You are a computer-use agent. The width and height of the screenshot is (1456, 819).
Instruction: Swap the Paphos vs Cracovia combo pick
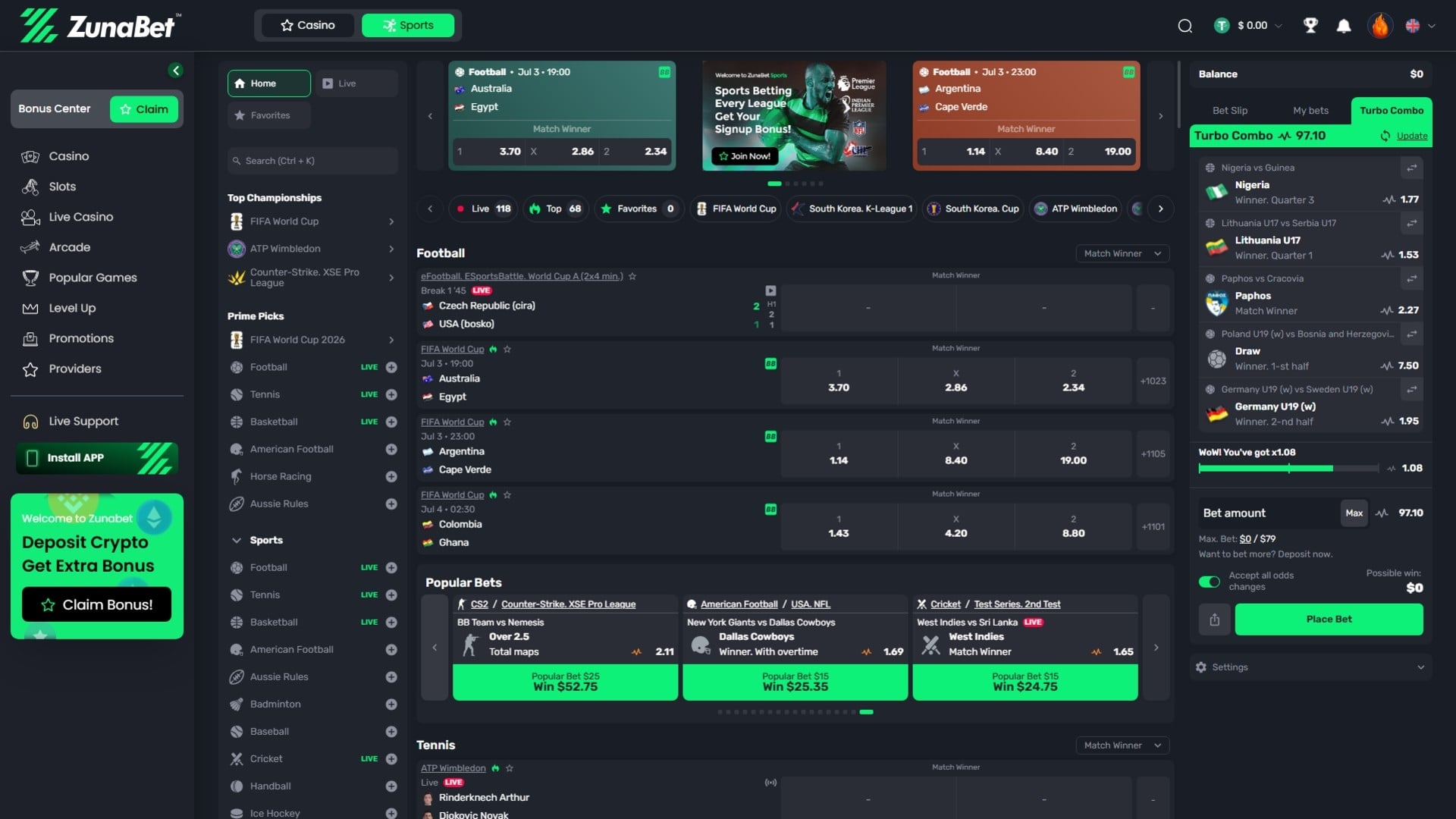(x=1412, y=278)
